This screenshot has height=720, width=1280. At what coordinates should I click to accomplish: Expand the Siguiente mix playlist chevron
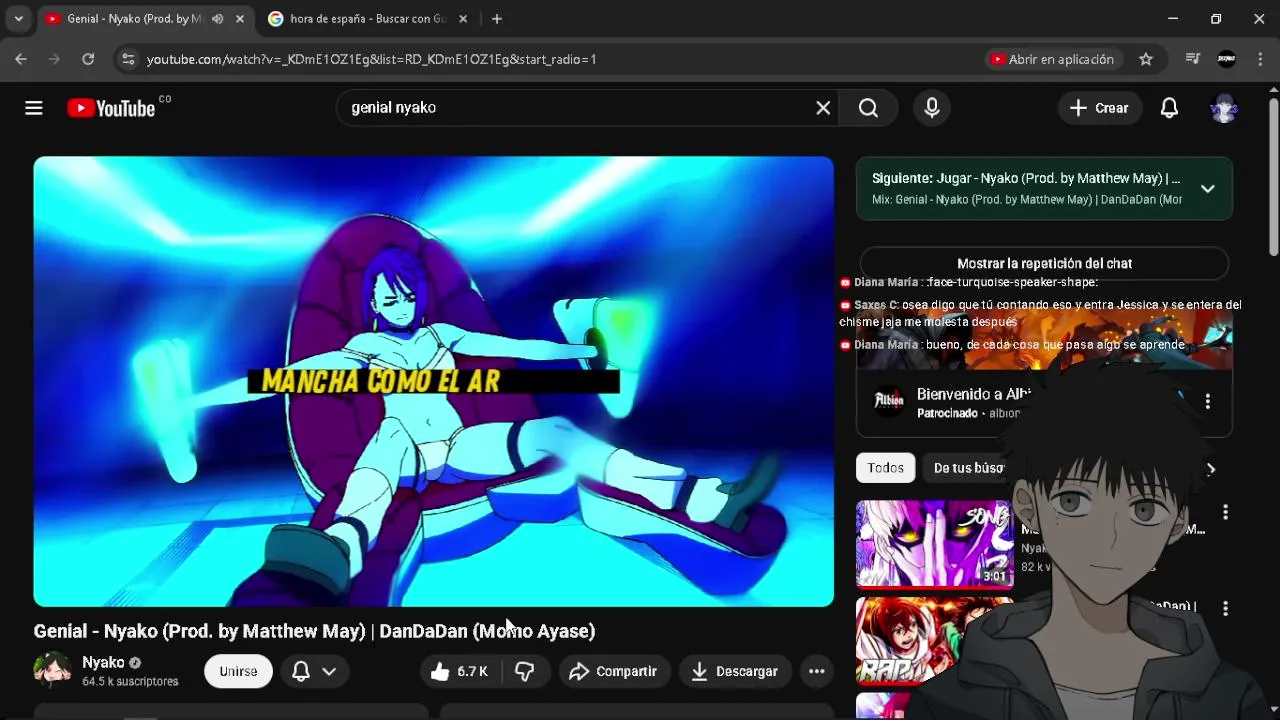click(x=1207, y=188)
